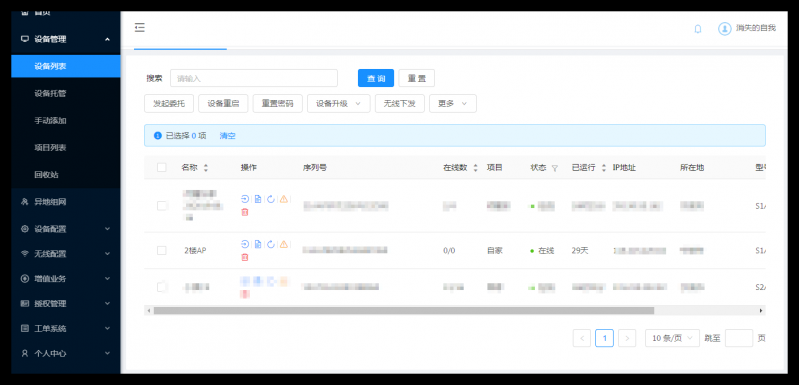Screen dimensions: 799x385
Task: Check the 2楼AP row checkbox
Action: click(162, 251)
